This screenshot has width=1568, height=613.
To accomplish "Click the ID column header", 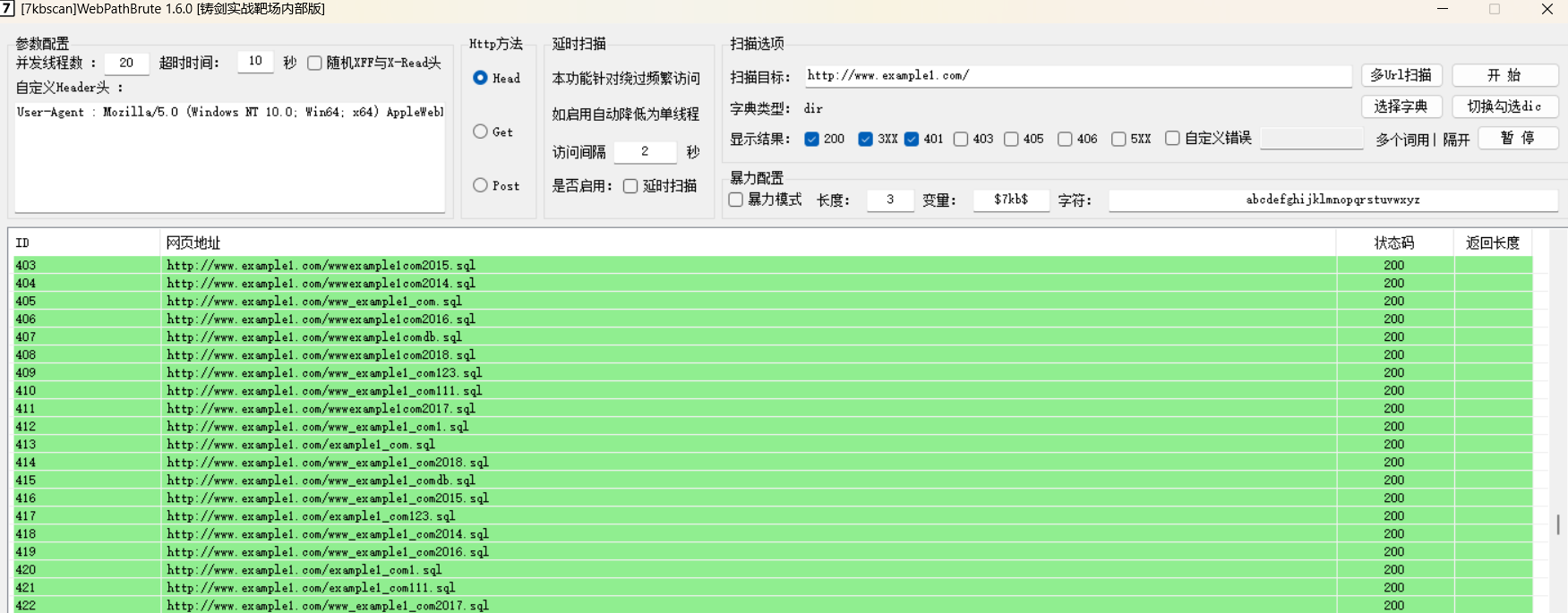I will tap(86, 243).
